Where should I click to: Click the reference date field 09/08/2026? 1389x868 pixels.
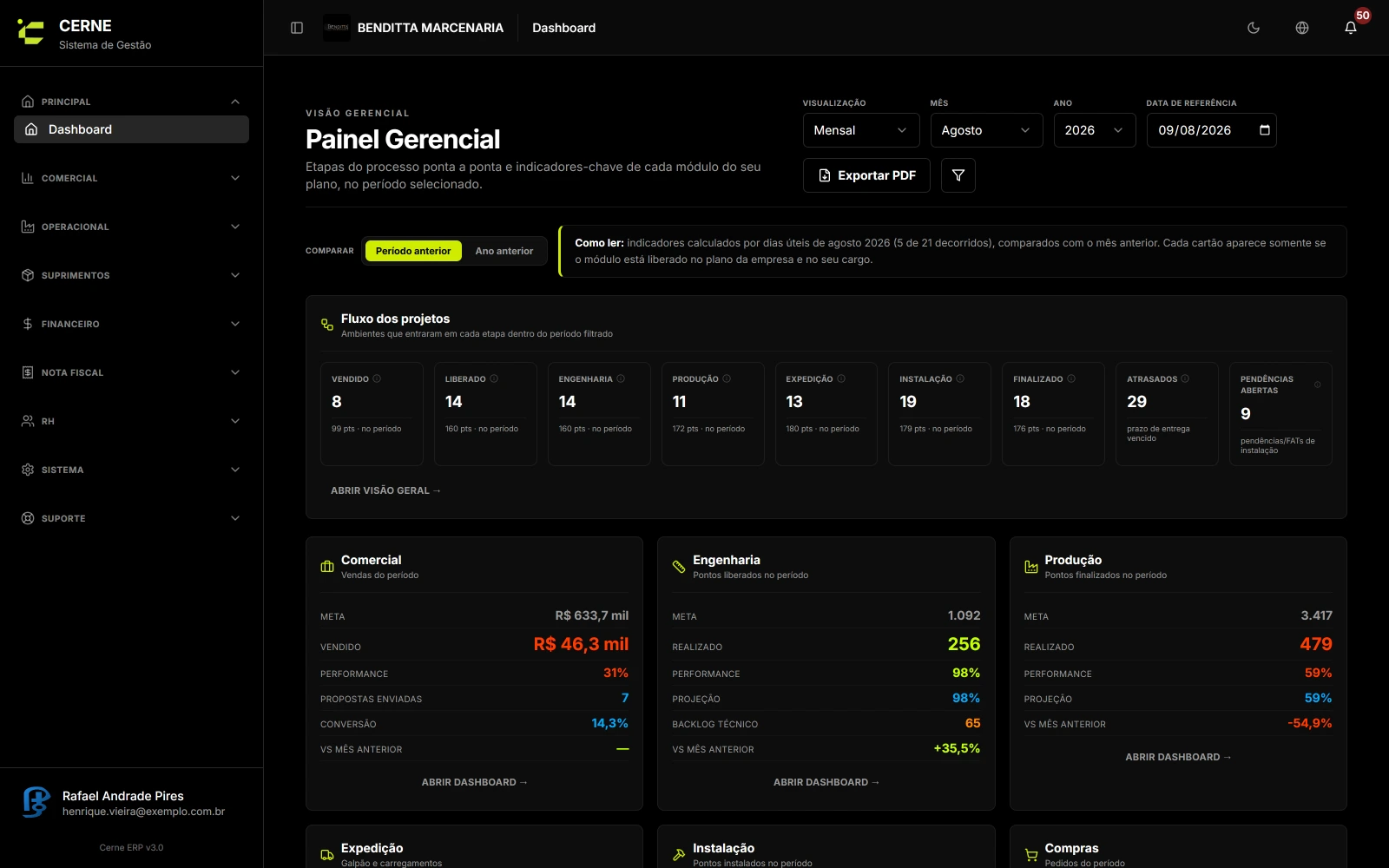tap(1212, 130)
